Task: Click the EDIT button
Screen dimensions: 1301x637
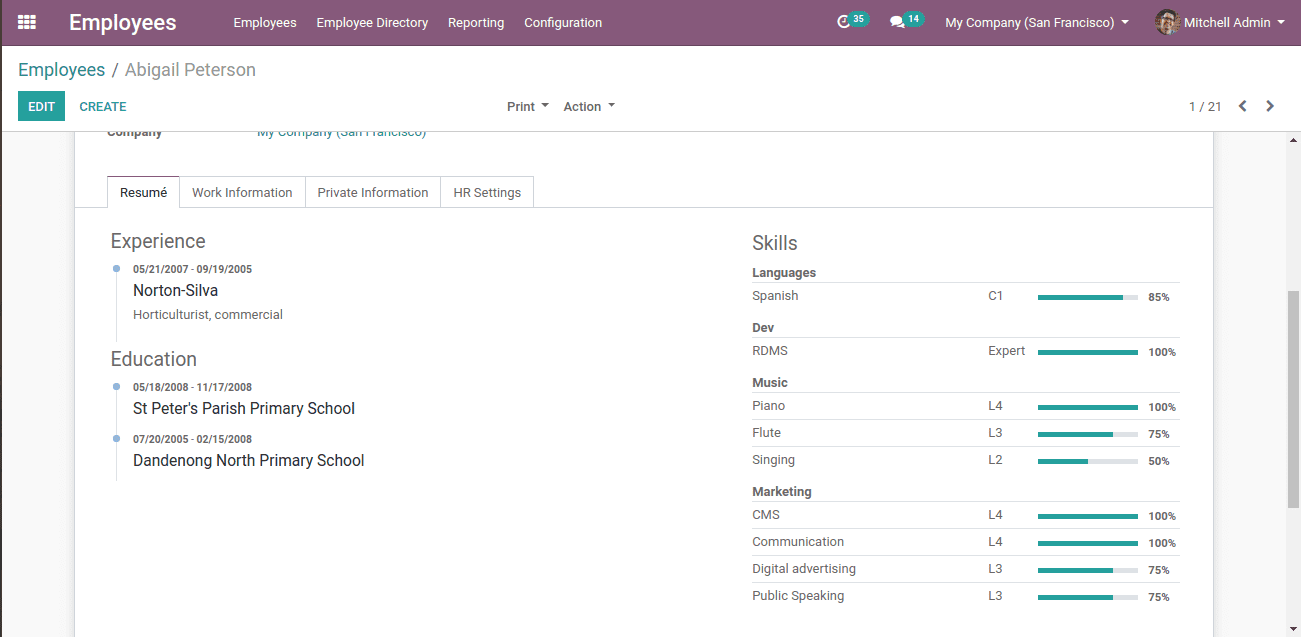Action: pyautogui.click(x=41, y=106)
